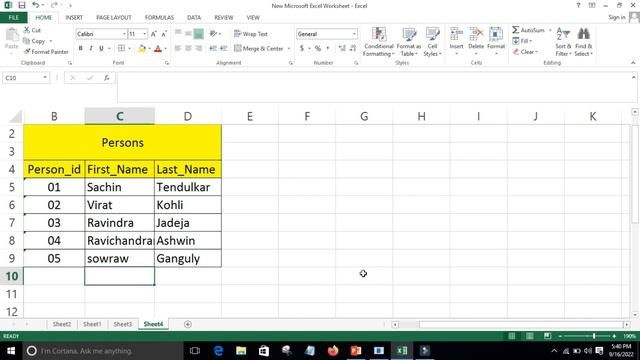Click the Insert cells button

pyautogui.click(x=456, y=41)
